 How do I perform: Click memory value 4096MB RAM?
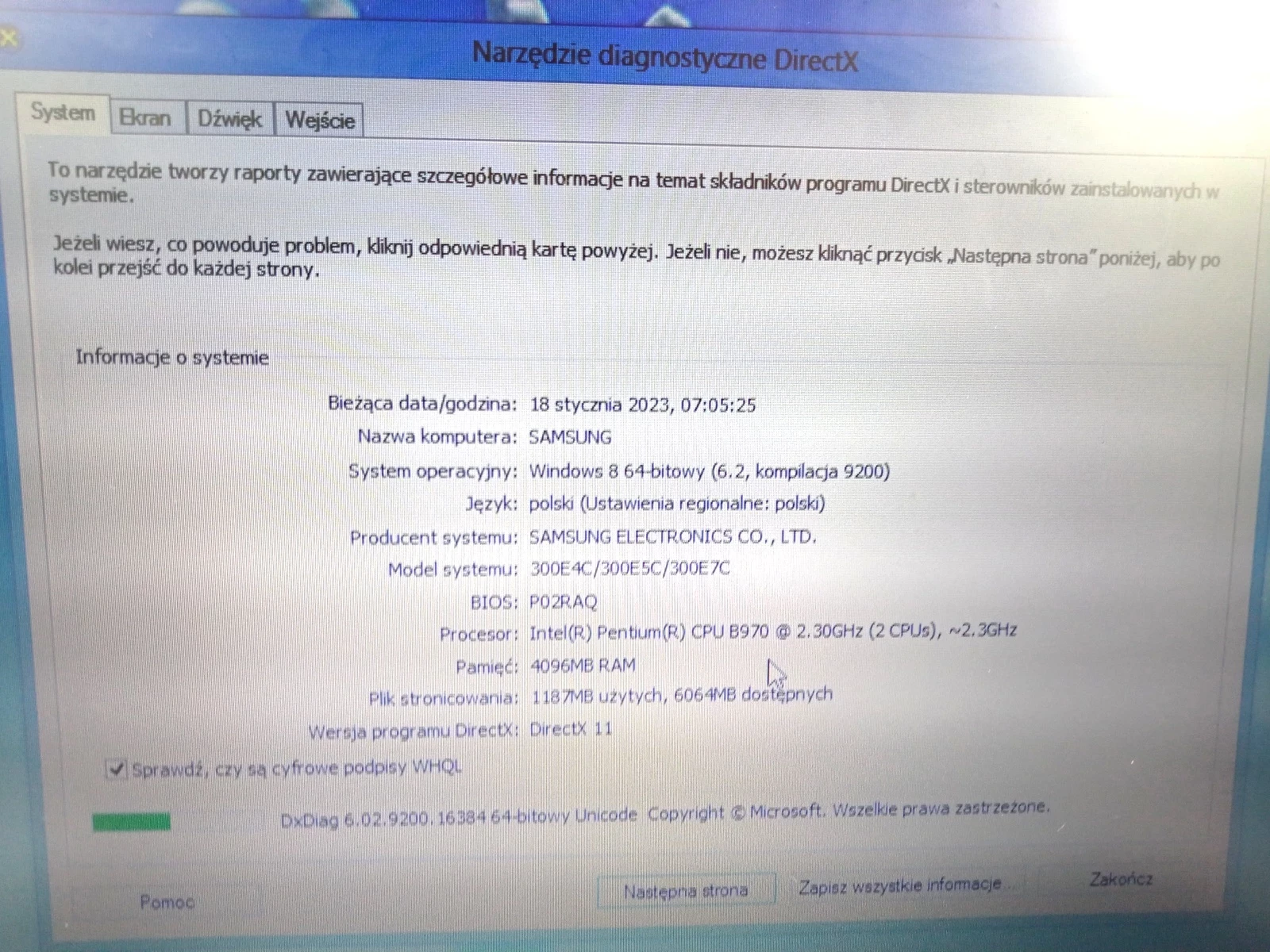(x=583, y=665)
